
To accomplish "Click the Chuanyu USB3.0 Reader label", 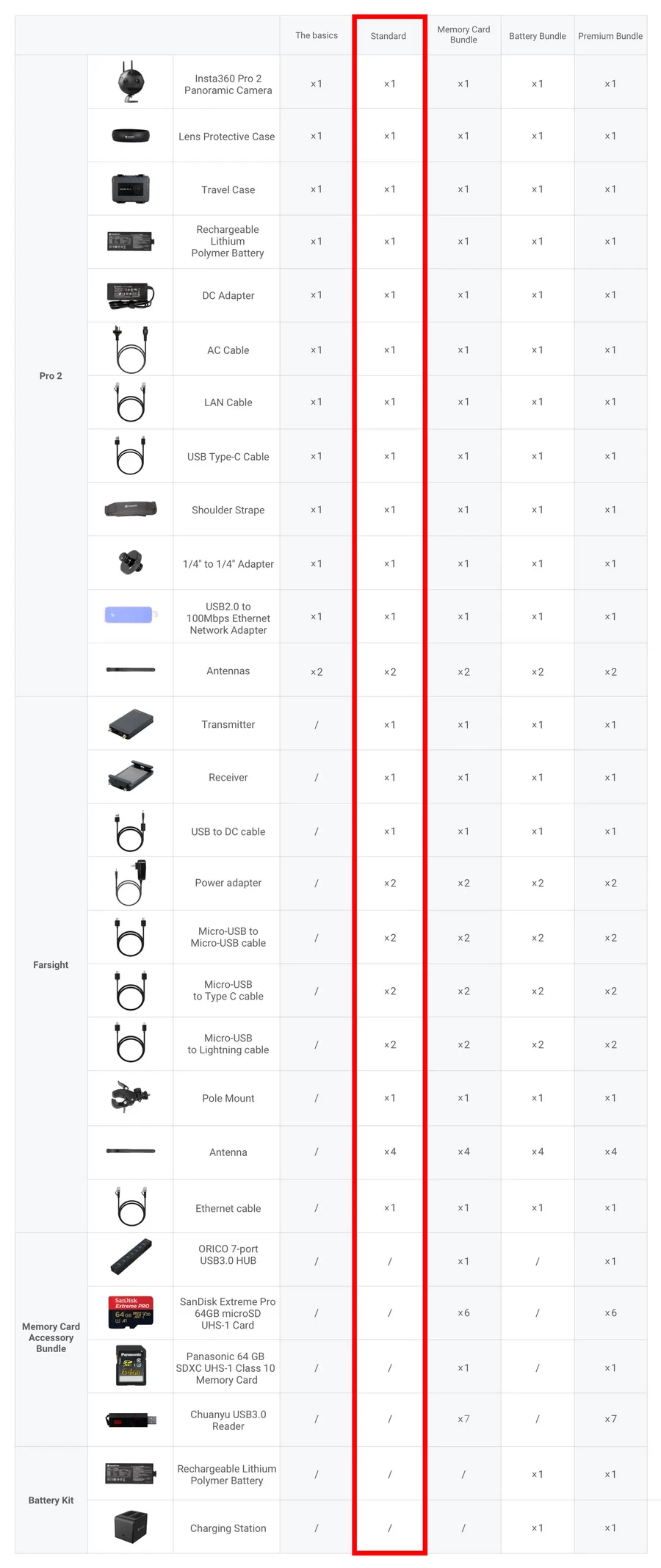I will pos(228,1420).
